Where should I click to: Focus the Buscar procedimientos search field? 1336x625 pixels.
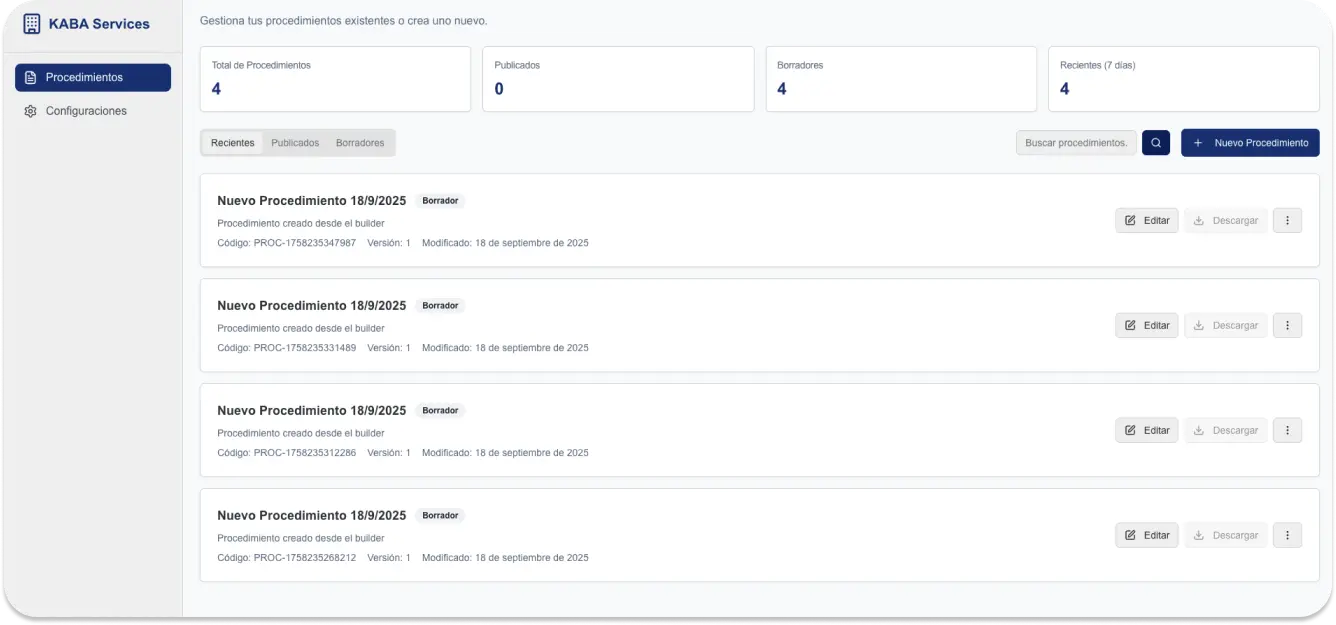coord(1076,143)
